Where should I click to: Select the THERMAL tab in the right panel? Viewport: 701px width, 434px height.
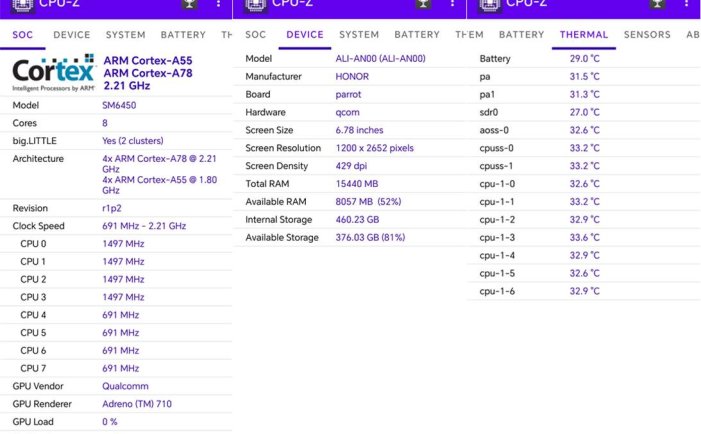click(x=583, y=34)
